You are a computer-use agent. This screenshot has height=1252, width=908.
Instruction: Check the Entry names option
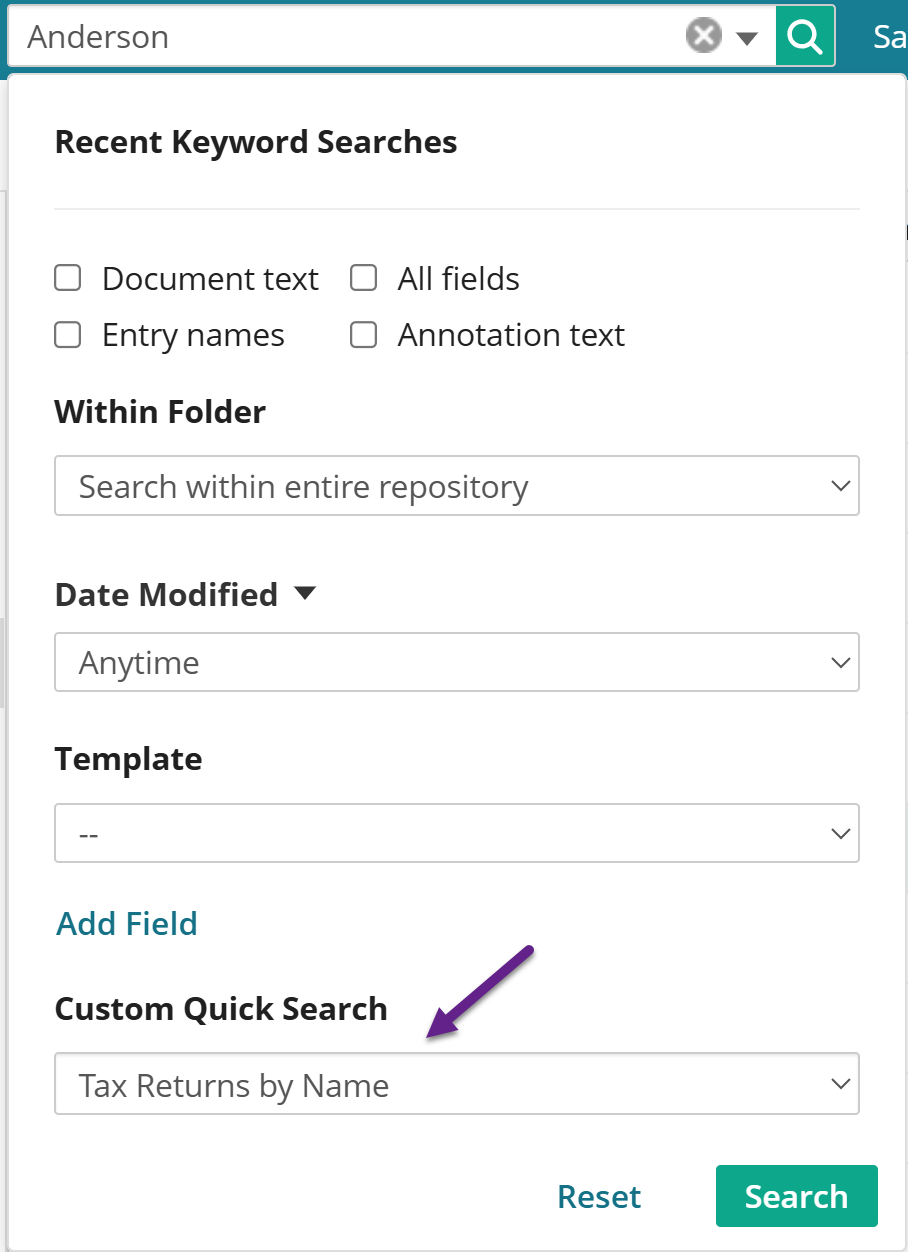point(67,334)
